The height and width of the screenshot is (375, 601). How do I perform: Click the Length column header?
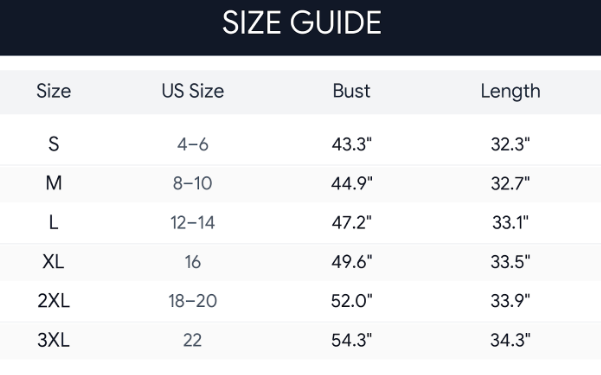511,92
